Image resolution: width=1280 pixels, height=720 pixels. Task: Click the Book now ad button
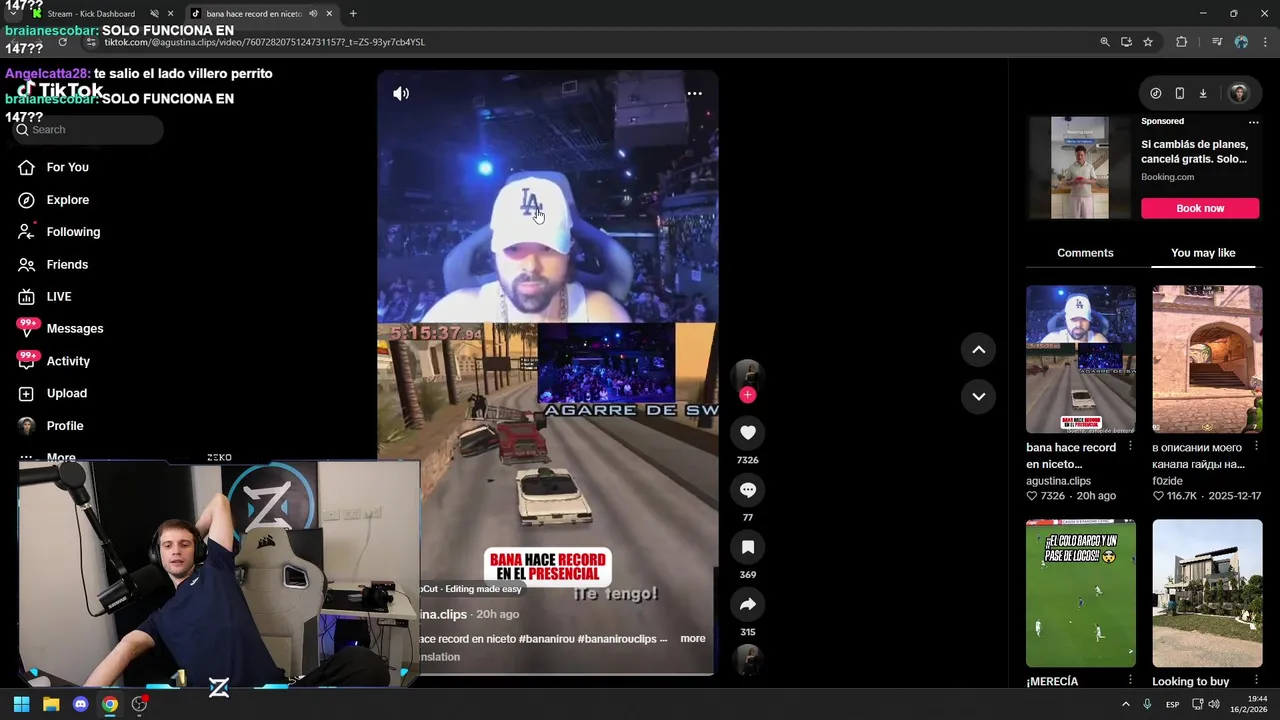1200,208
